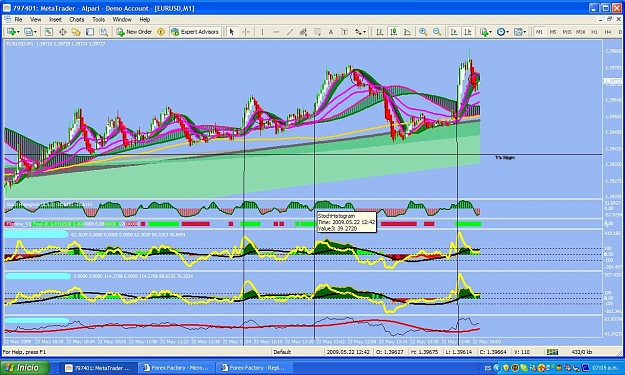Toggle Auto Scroll chart button
Viewport: 625px width, 375px height.
point(454,32)
